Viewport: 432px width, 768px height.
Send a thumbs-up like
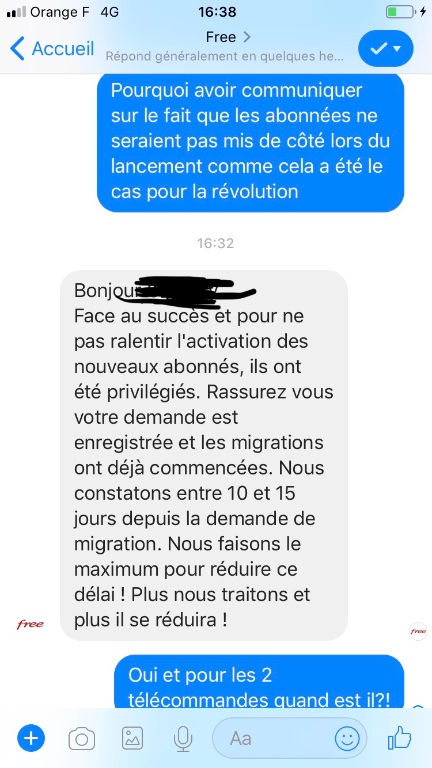[399, 738]
